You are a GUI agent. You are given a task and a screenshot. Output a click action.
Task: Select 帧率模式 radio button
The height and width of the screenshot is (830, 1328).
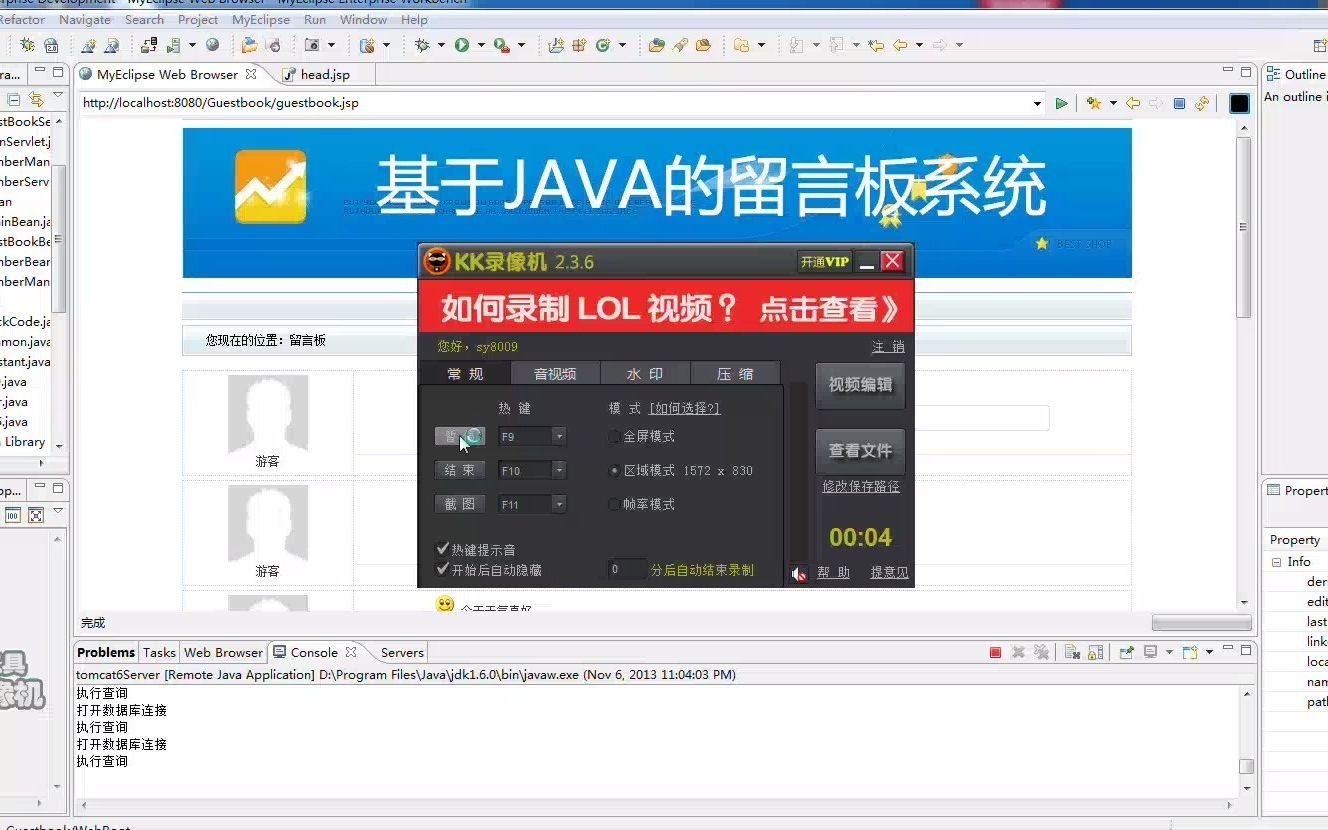(x=614, y=505)
